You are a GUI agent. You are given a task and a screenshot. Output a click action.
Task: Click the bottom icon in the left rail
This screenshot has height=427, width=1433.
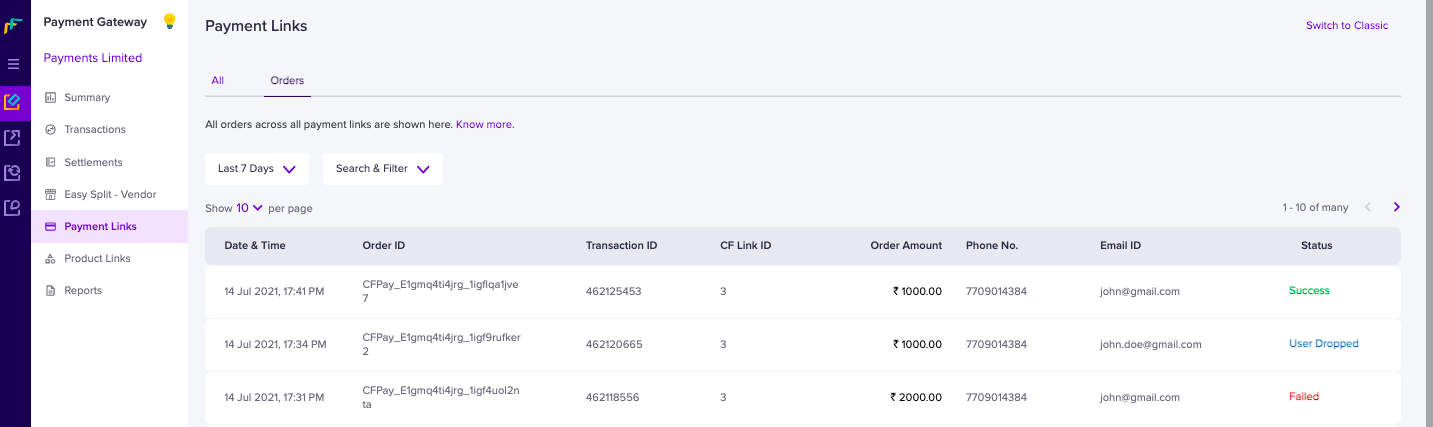13,208
